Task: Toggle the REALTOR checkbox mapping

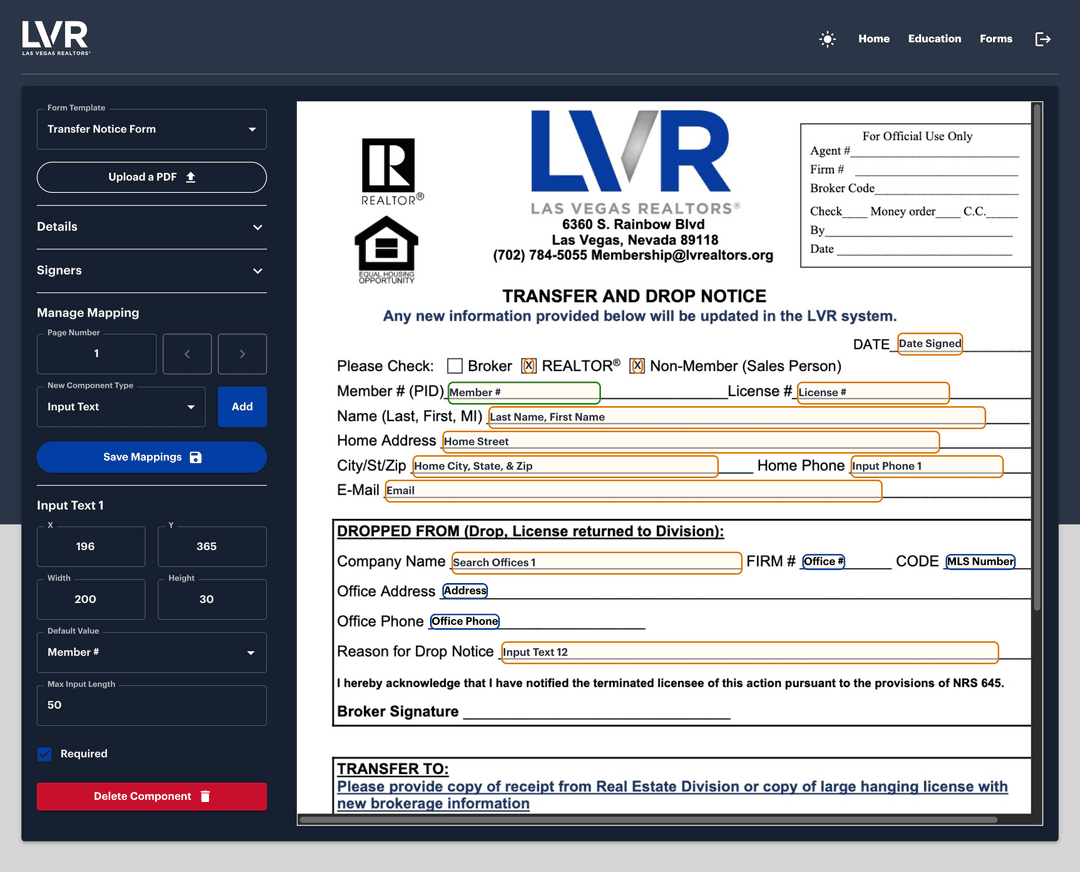Action: [528, 366]
